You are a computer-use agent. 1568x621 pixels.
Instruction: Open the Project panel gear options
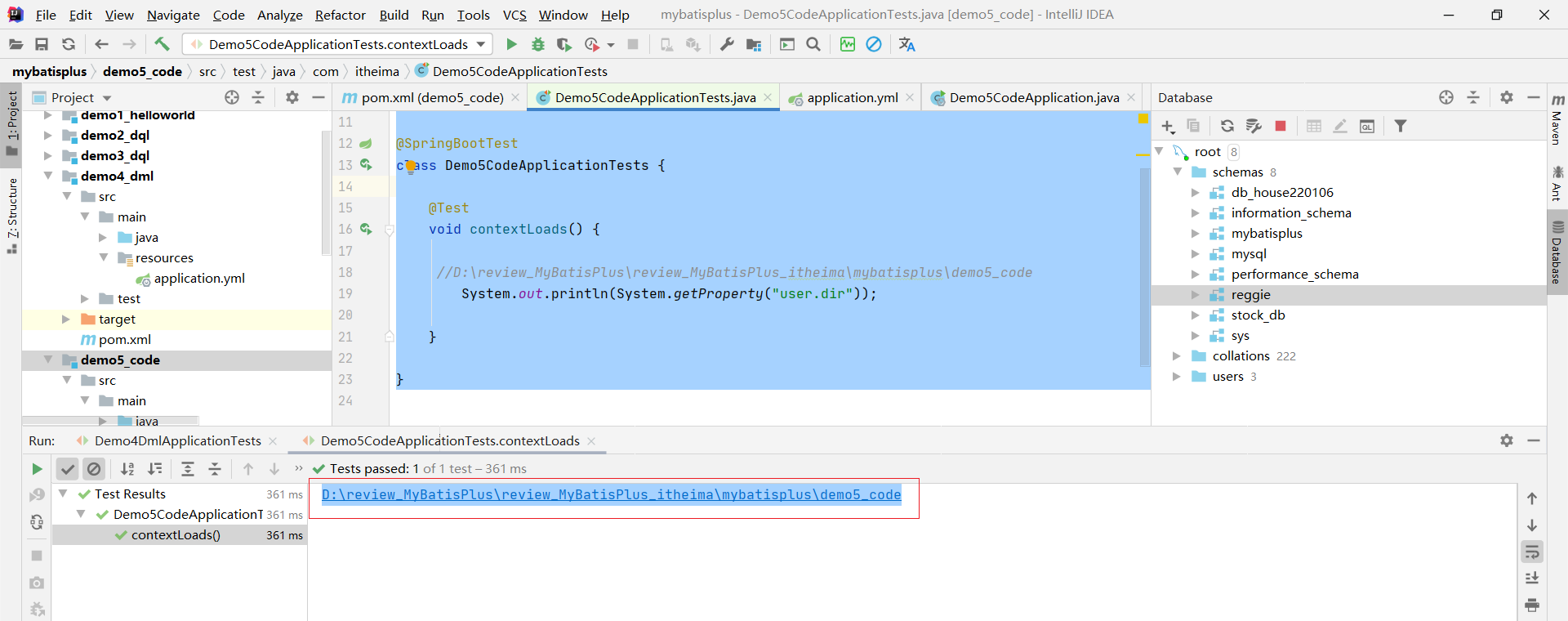[292, 97]
